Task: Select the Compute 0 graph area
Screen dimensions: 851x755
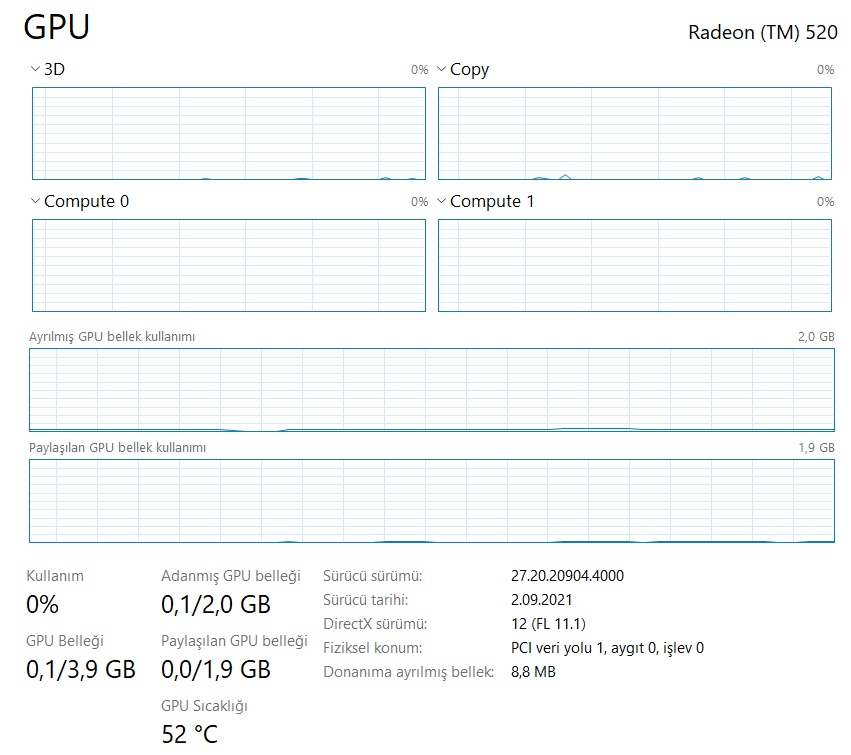Action: [228, 265]
